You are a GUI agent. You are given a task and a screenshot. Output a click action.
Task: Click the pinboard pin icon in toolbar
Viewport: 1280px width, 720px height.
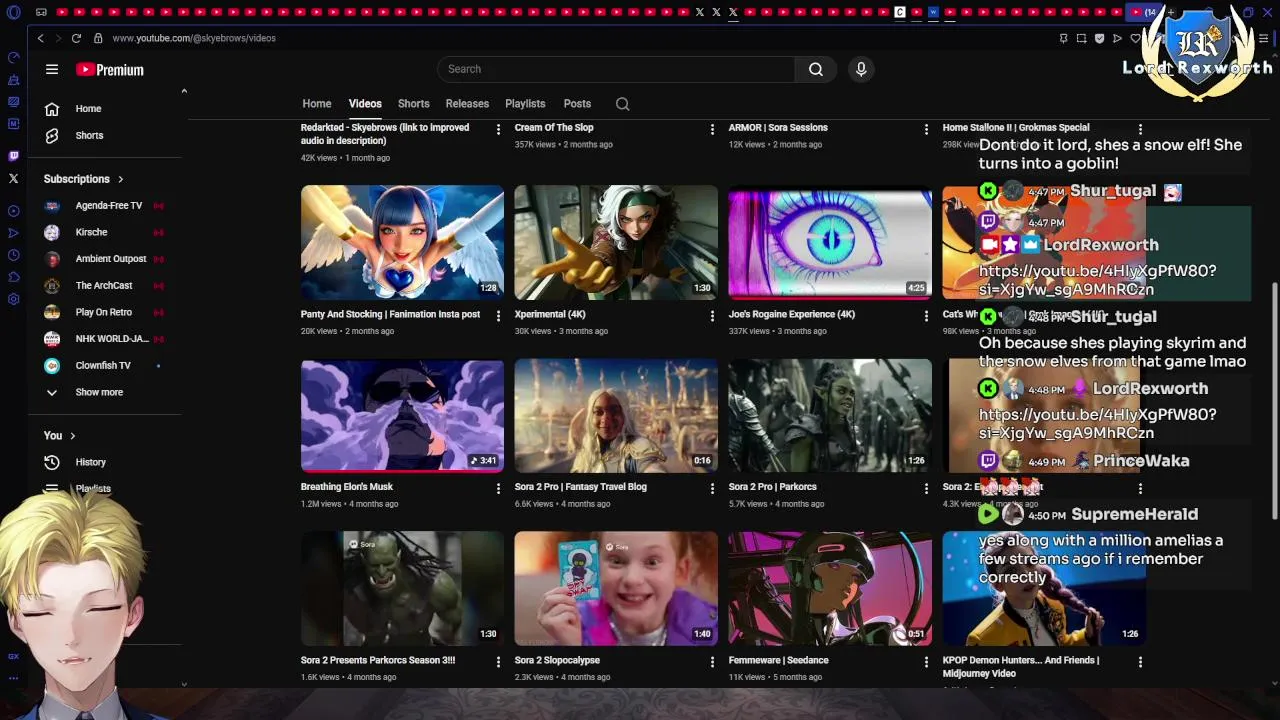1063,38
